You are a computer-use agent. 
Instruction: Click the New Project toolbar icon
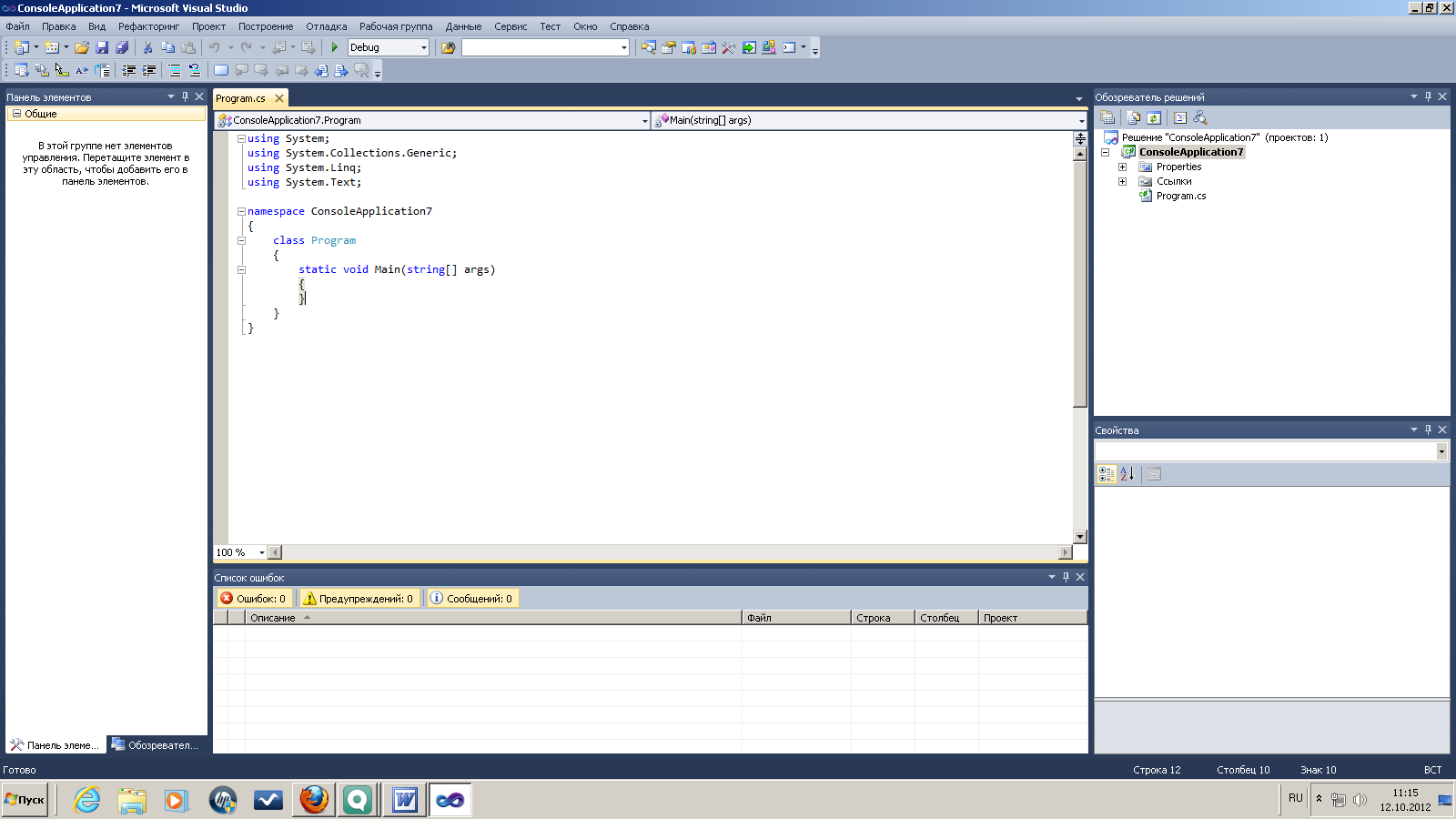[x=22, y=47]
